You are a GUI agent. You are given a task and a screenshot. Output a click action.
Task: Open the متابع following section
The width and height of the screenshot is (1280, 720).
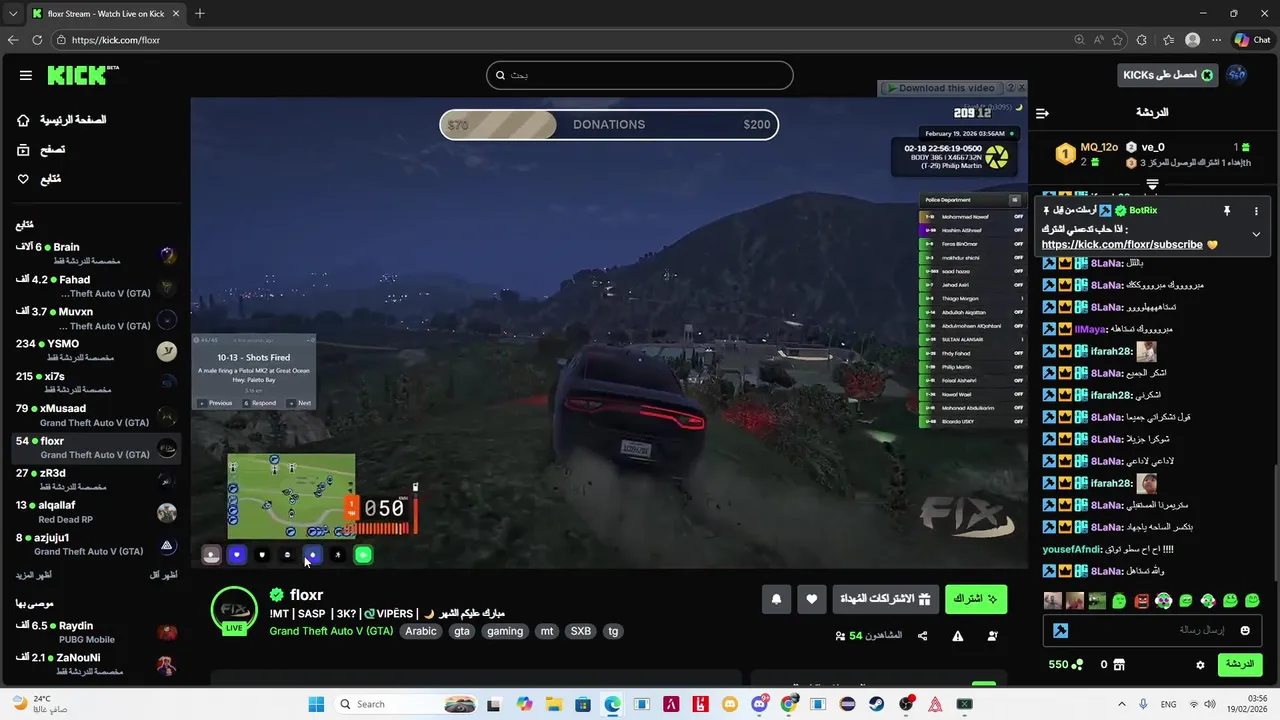[x=39, y=179]
